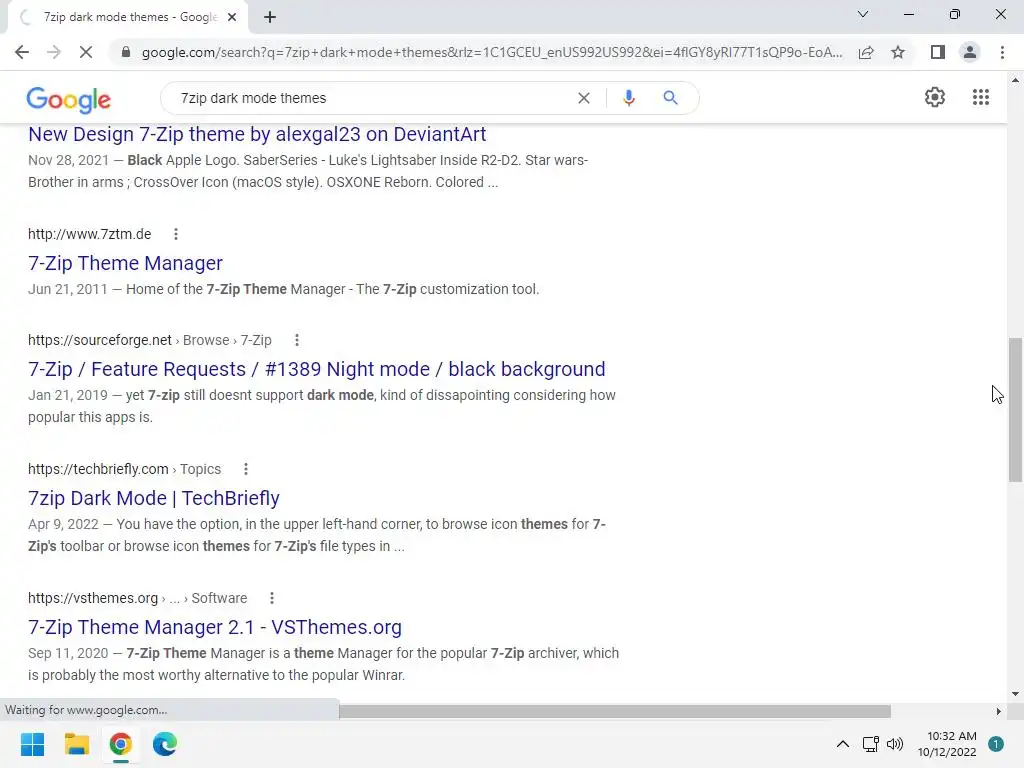Open Feature Requests #1389 Night mode result
The image size is (1024, 768).
click(317, 369)
